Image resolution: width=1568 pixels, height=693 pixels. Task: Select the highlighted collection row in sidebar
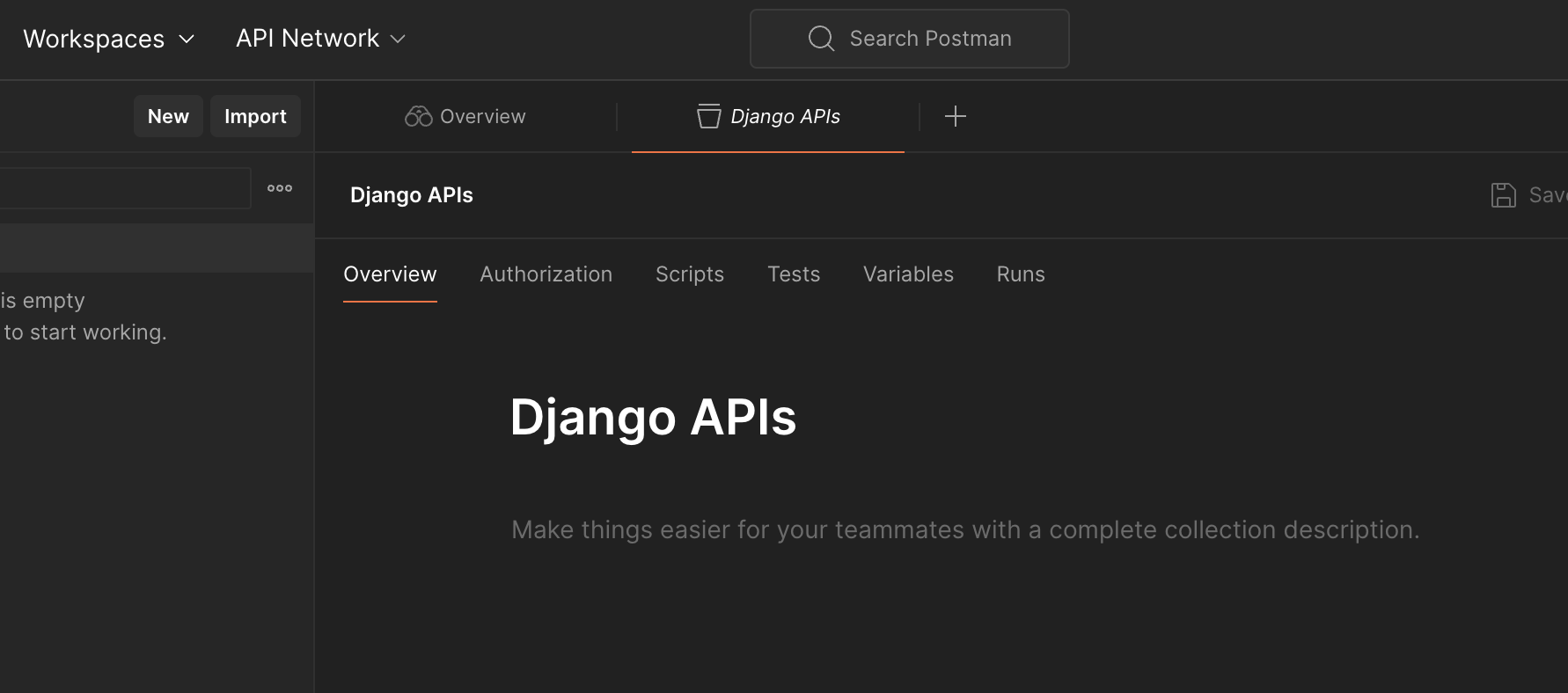click(x=157, y=247)
